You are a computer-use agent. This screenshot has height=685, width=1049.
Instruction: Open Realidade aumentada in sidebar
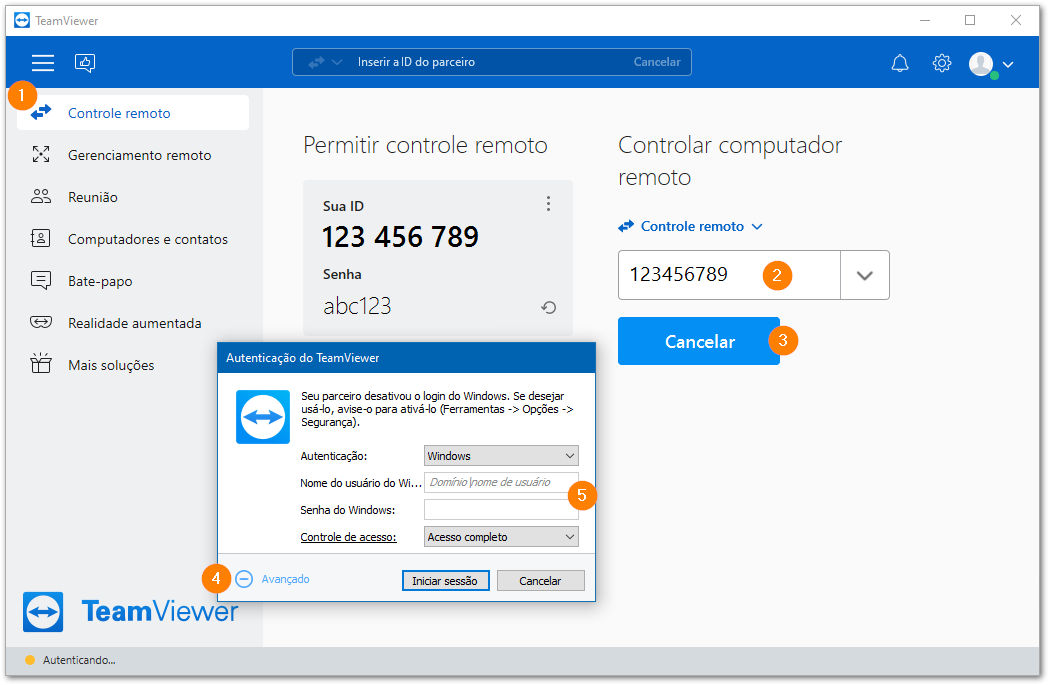pos(133,323)
